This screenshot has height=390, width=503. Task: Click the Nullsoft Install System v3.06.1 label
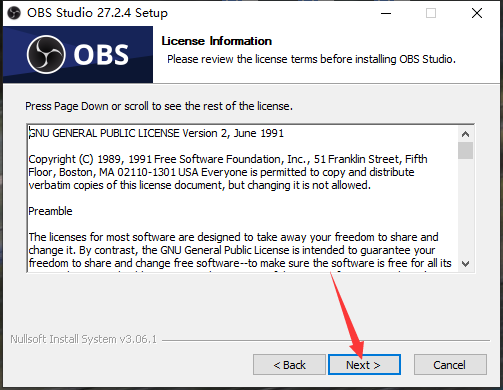point(83,339)
